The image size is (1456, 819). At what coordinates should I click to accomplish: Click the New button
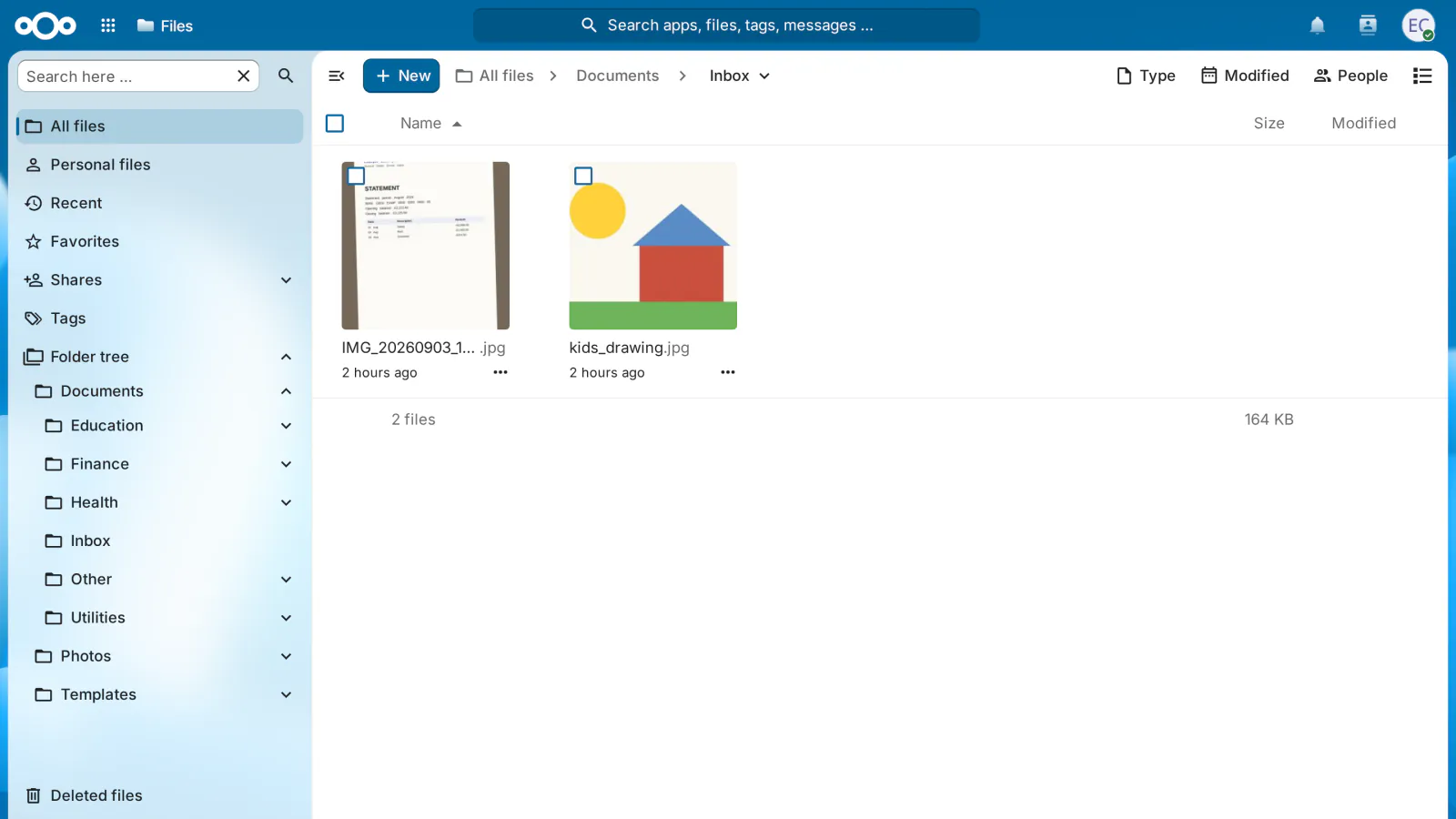coord(401,76)
